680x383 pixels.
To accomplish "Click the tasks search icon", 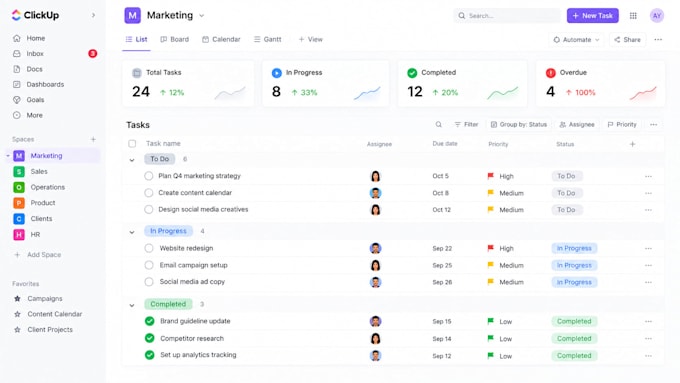I will [x=438, y=124].
